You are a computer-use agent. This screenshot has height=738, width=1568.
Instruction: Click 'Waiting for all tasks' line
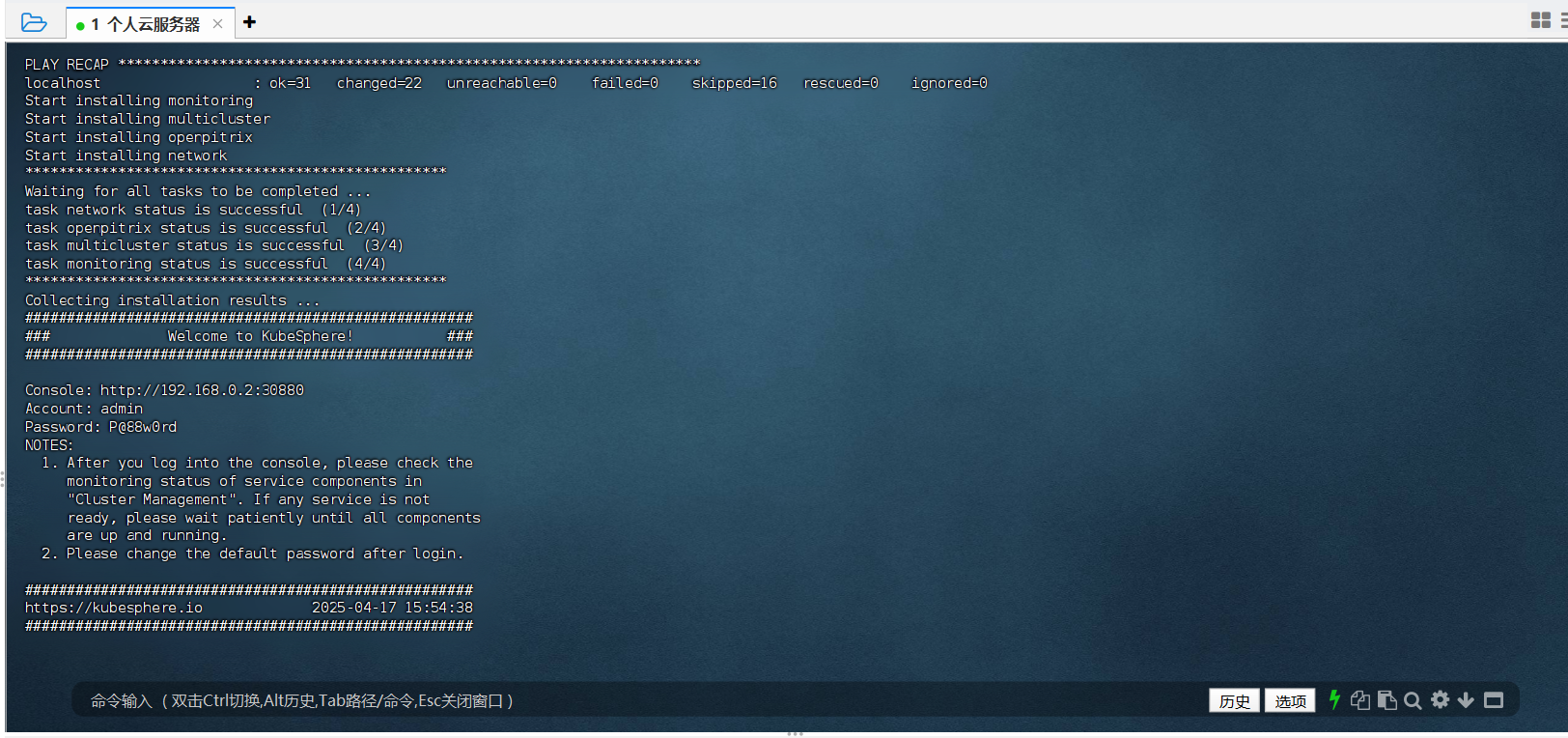click(198, 191)
